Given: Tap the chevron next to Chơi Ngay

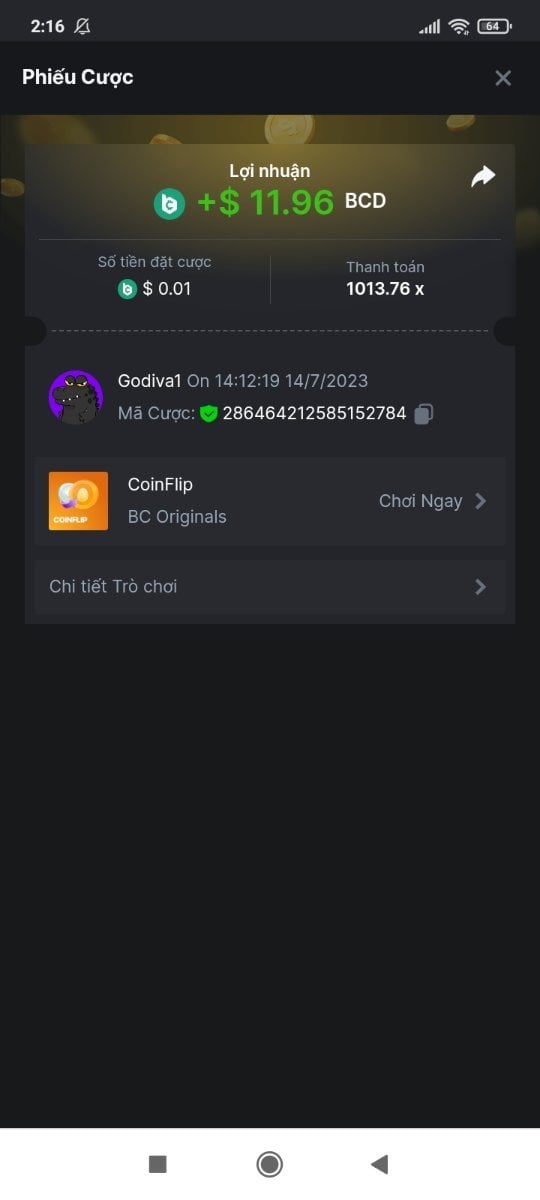Looking at the screenshot, I should point(481,501).
